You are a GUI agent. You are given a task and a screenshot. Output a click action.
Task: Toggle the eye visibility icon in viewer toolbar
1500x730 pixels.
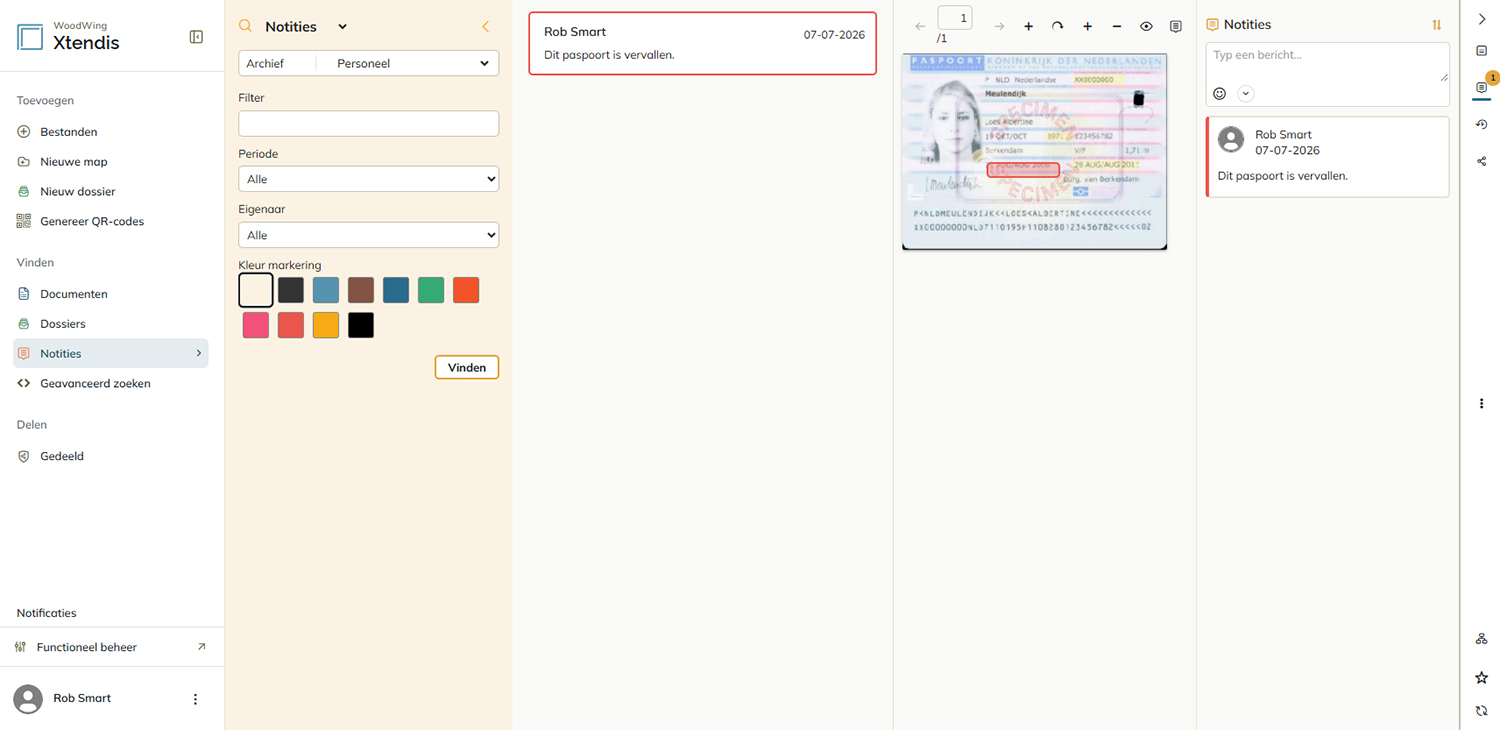[1146, 26]
